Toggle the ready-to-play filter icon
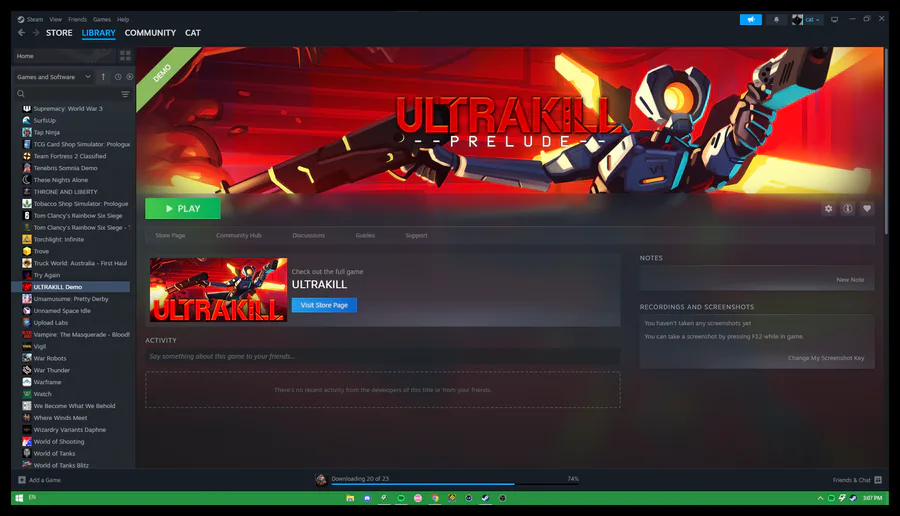The image size is (900, 516). [130, 76]
